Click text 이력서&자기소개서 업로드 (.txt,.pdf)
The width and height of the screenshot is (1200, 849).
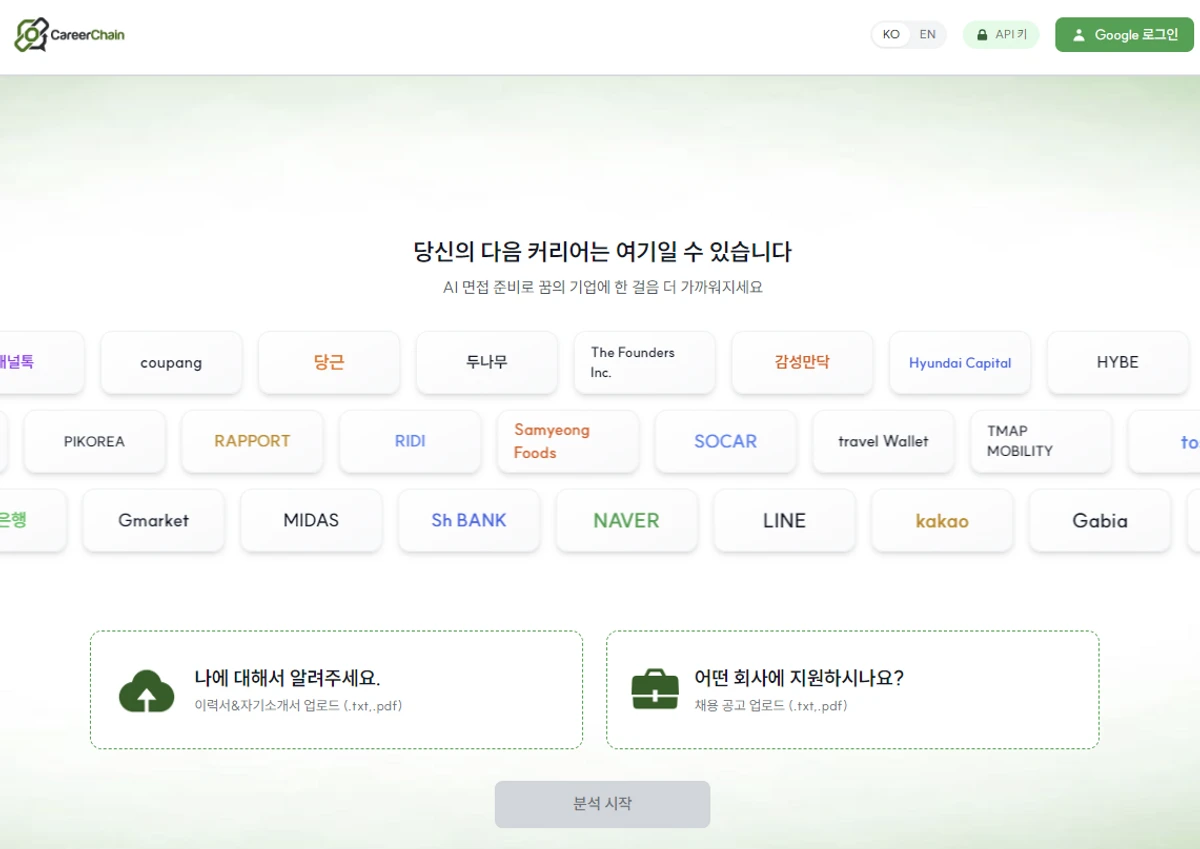point(298,705)
